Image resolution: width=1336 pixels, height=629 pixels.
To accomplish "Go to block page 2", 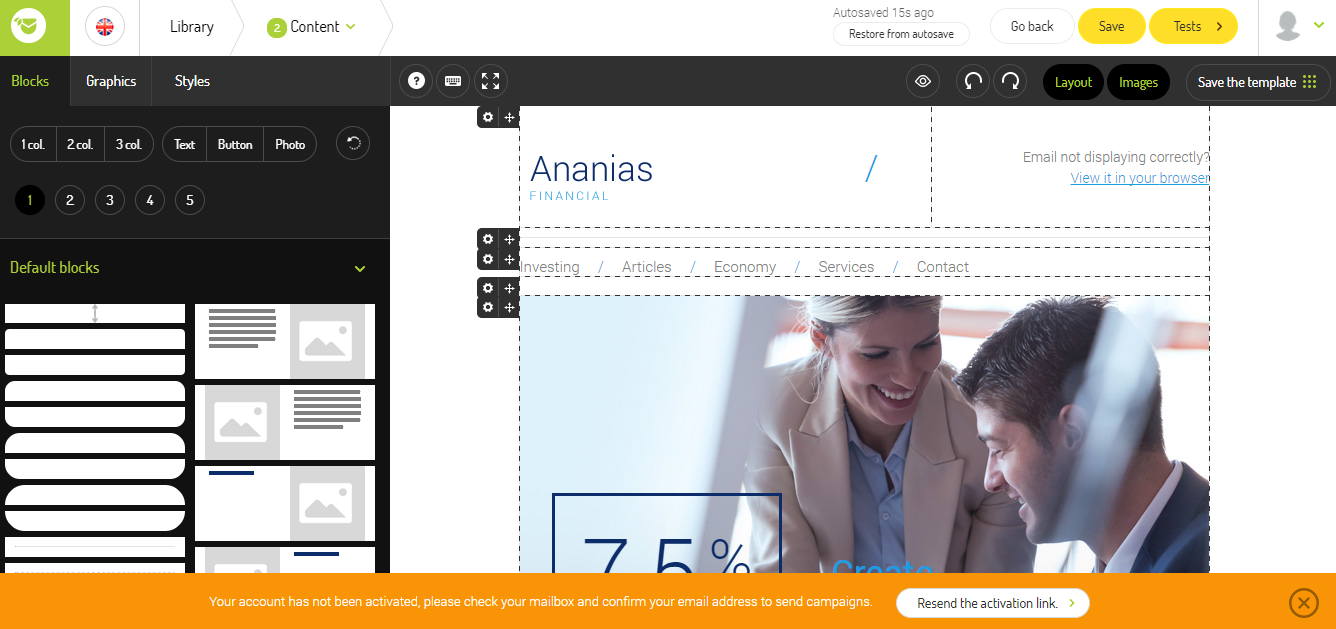I will (x=69, y=200).
